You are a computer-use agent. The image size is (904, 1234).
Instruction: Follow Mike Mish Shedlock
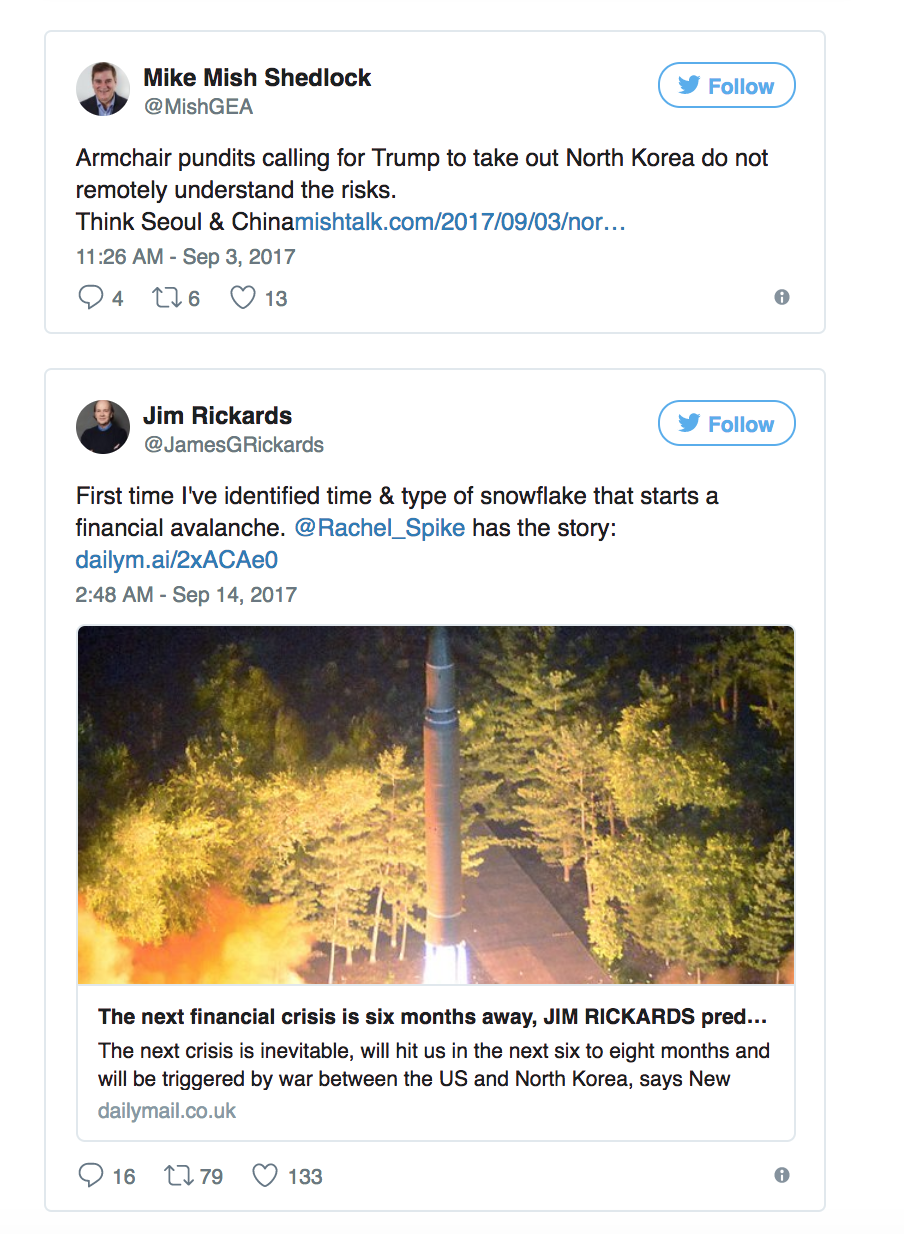point(726,86)
